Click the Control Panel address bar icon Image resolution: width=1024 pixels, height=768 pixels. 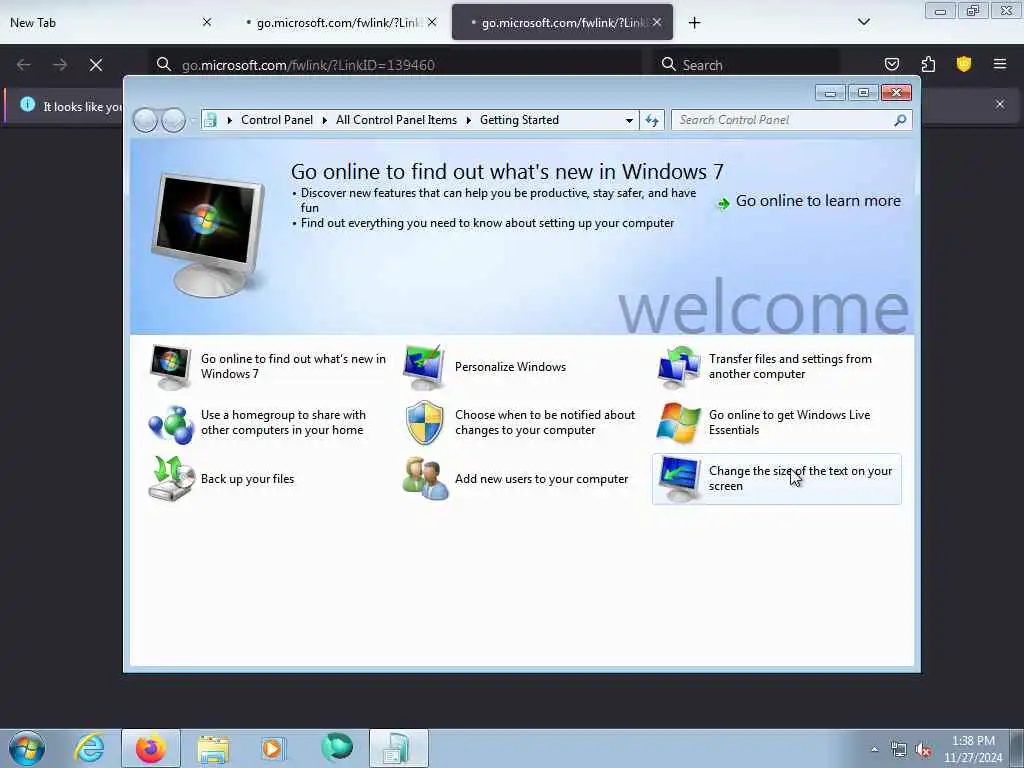(210, 120)
